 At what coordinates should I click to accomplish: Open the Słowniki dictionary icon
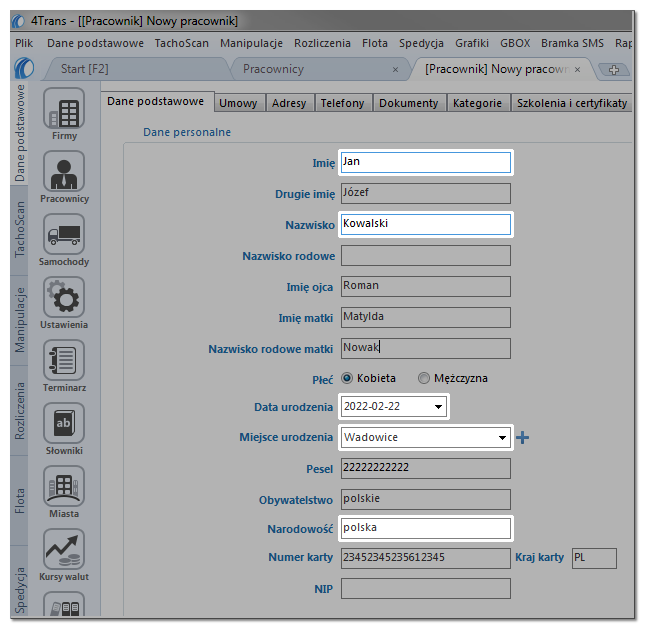click(64, 423)
